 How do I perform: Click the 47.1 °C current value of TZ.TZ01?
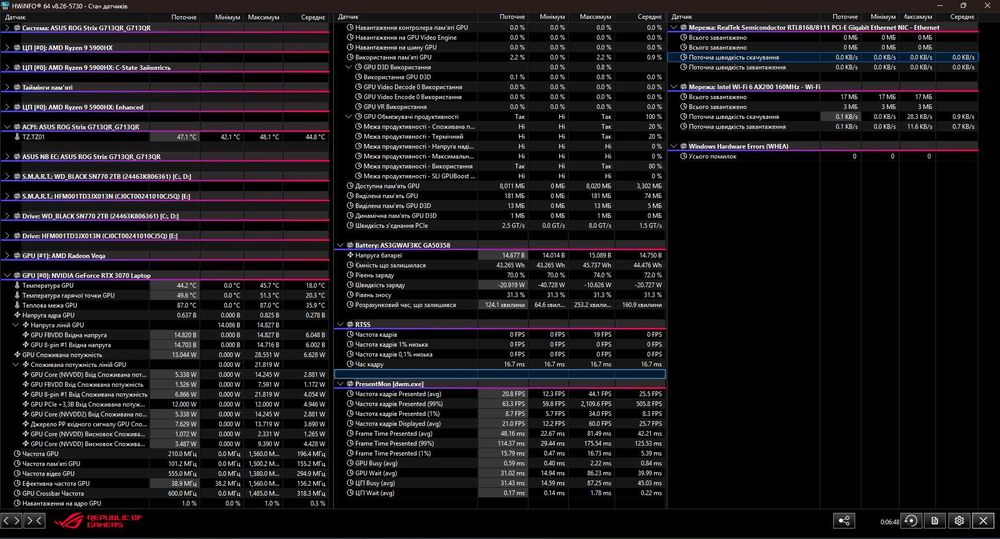pos(186,137)
